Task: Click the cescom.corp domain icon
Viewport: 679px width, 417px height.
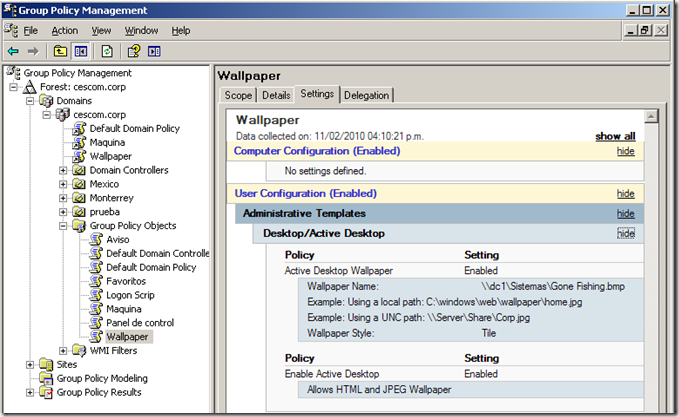Action: point(63,115)
